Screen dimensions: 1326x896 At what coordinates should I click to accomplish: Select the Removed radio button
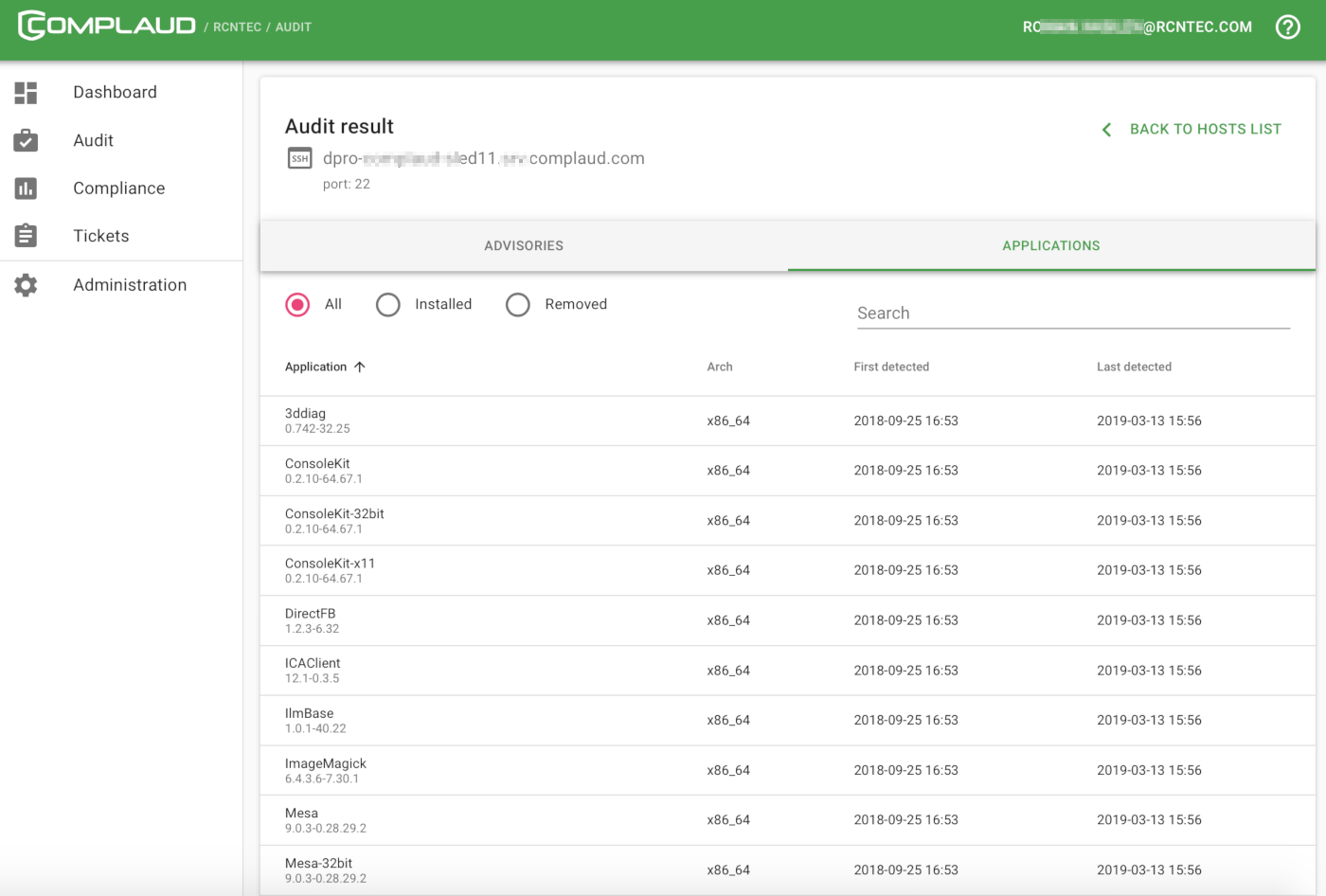517,304
